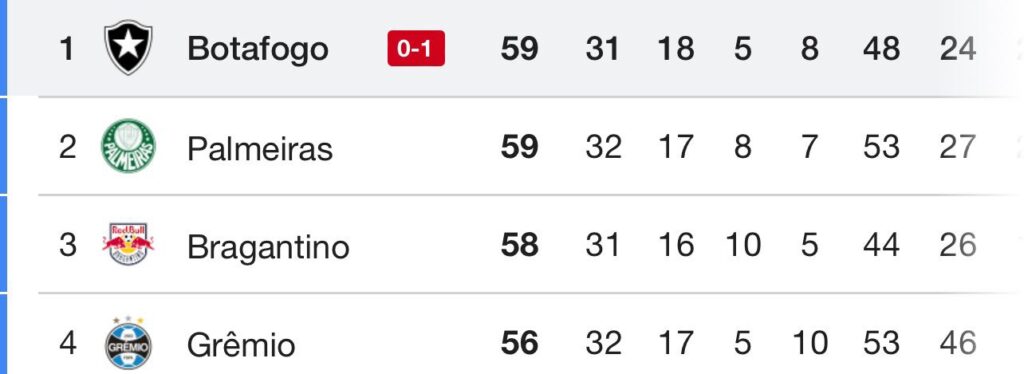The width and height of the screenshot is (1024, 374).
Task: Select the Bragantino team name
Action: point(268,247)
